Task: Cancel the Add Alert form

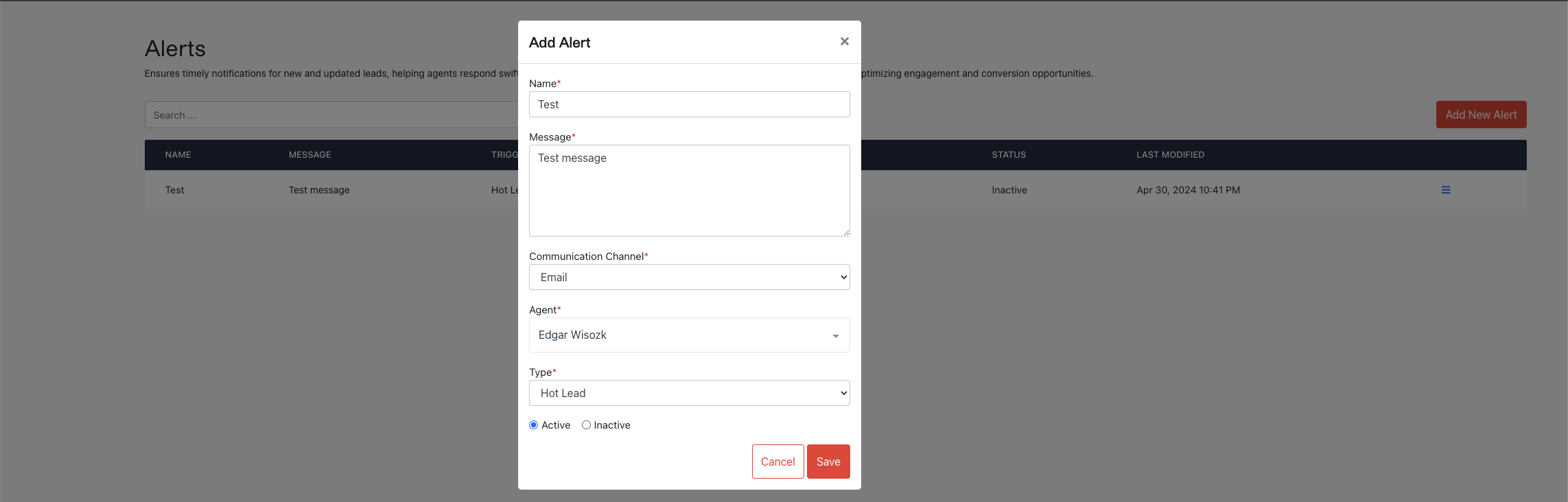Action: coord(777,461)
